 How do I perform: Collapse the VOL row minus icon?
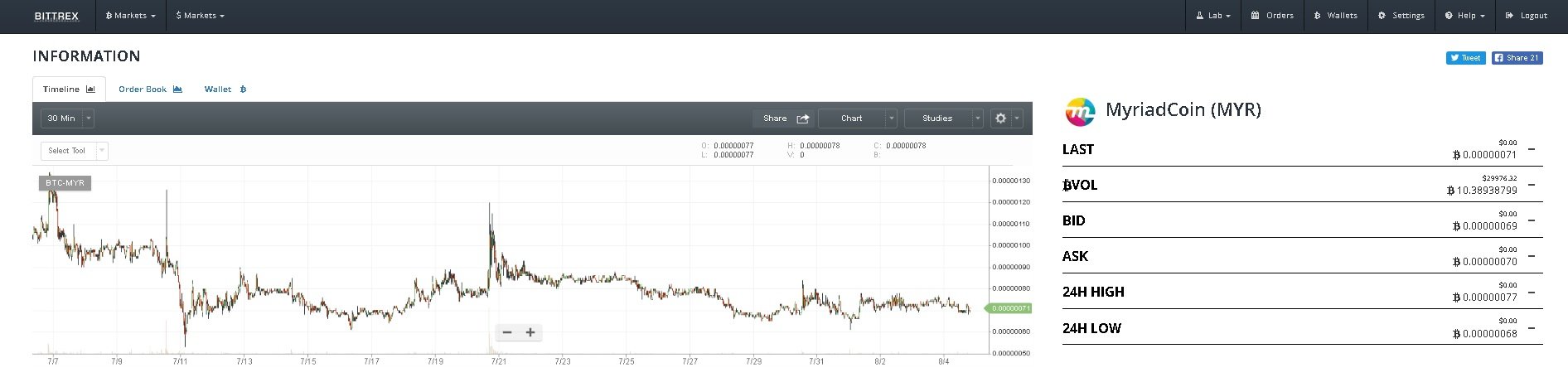tap(1532, 185)
